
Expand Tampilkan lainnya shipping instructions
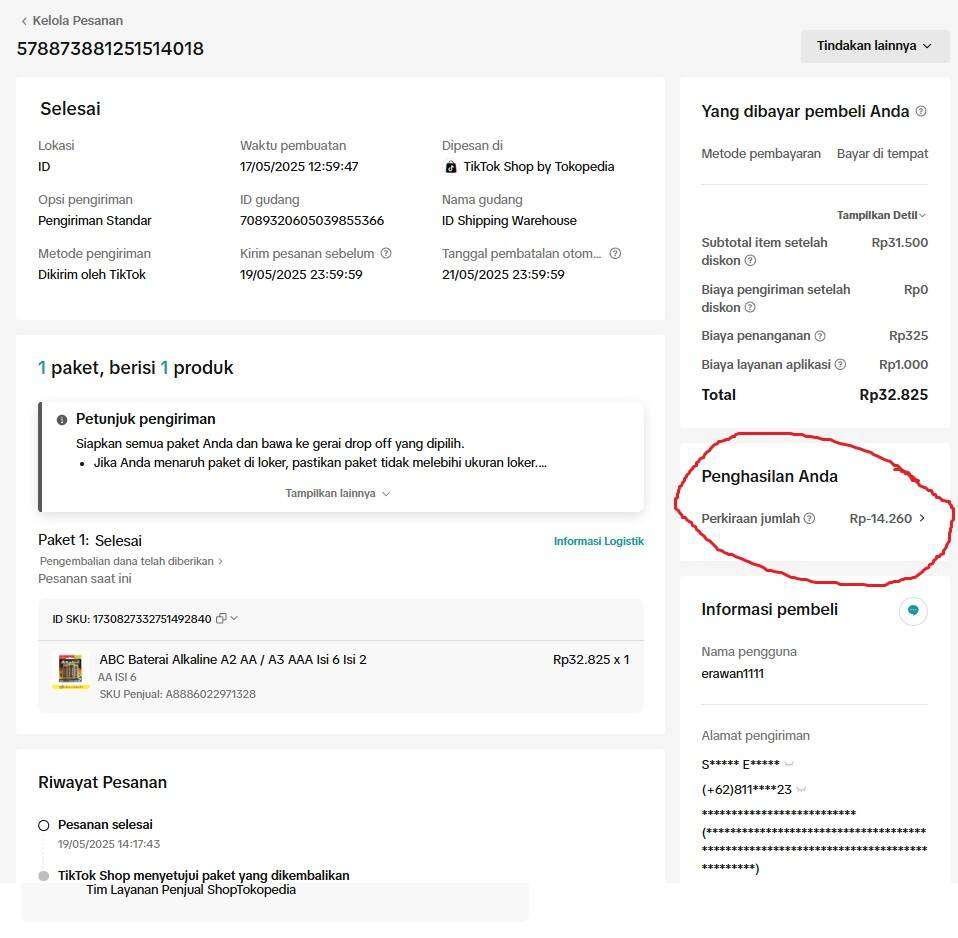click(337, 493)
